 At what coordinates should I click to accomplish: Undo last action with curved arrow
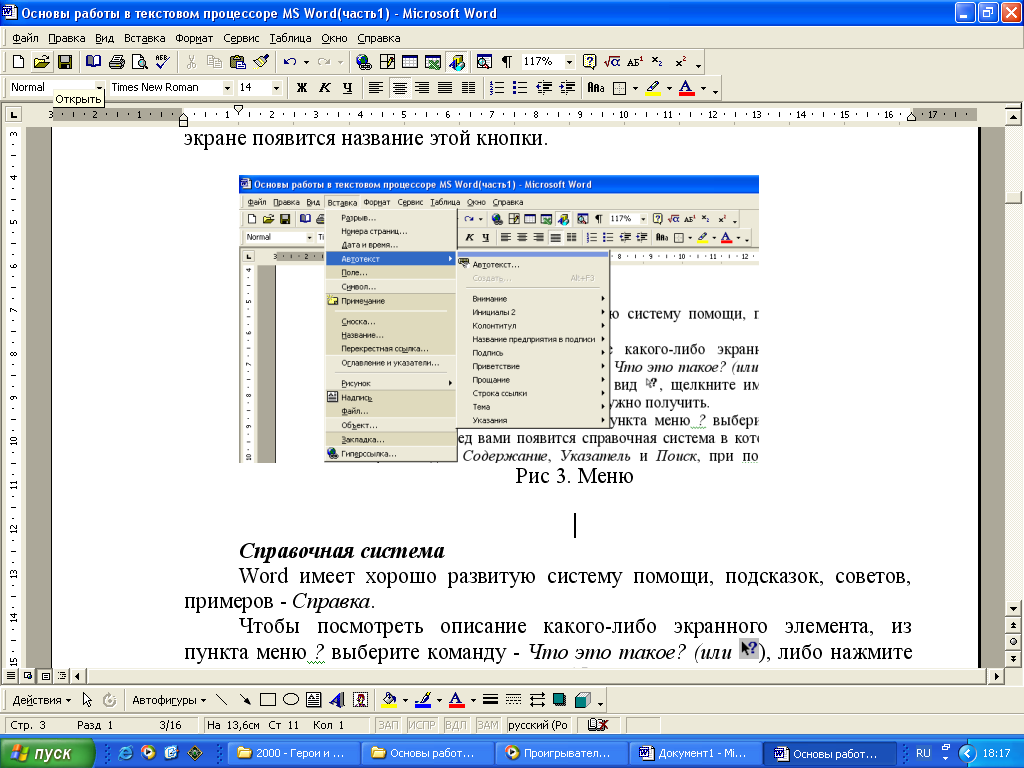pyautogui.click(x=289, y=62)
